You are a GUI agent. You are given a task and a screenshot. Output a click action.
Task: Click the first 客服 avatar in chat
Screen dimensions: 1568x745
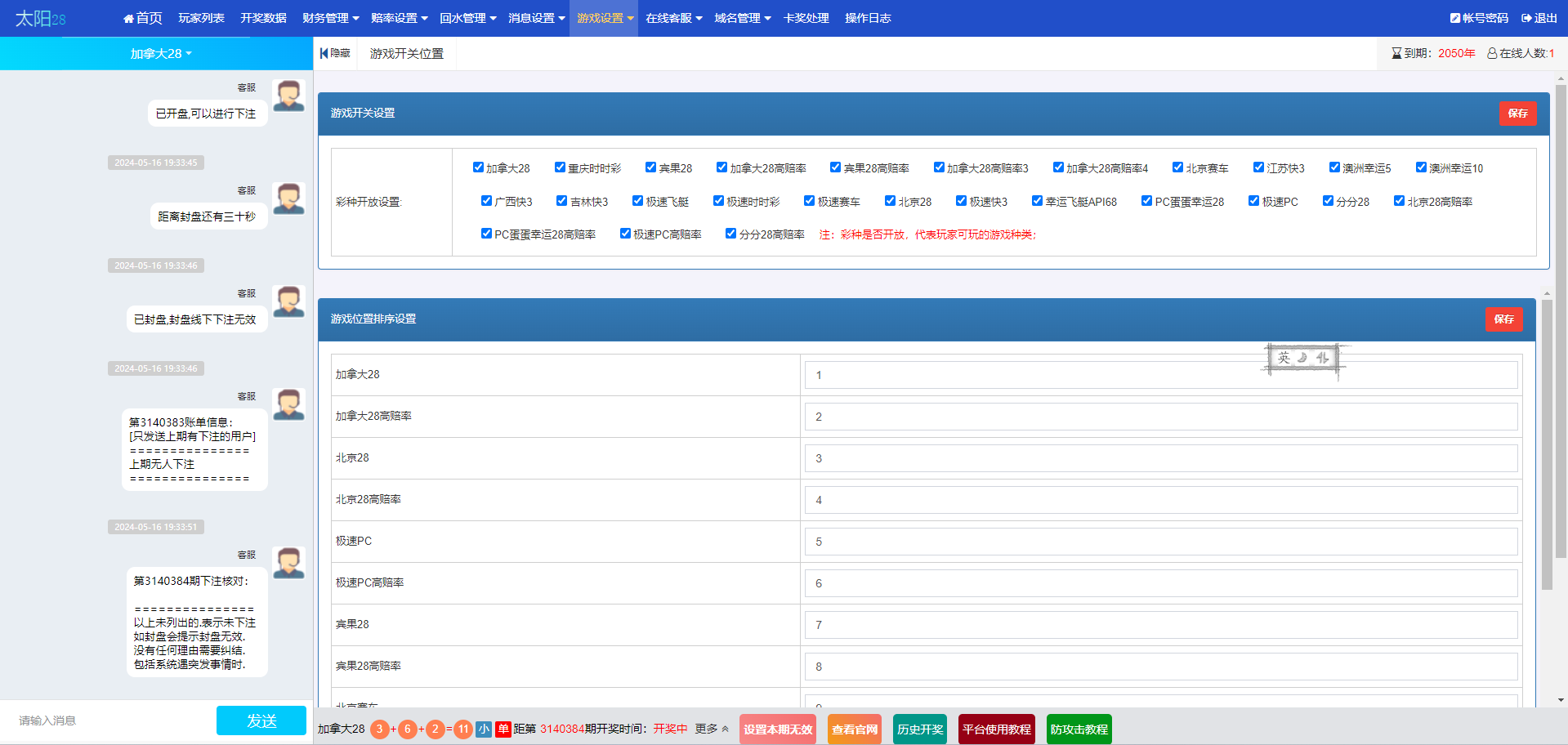click(288, 96)
